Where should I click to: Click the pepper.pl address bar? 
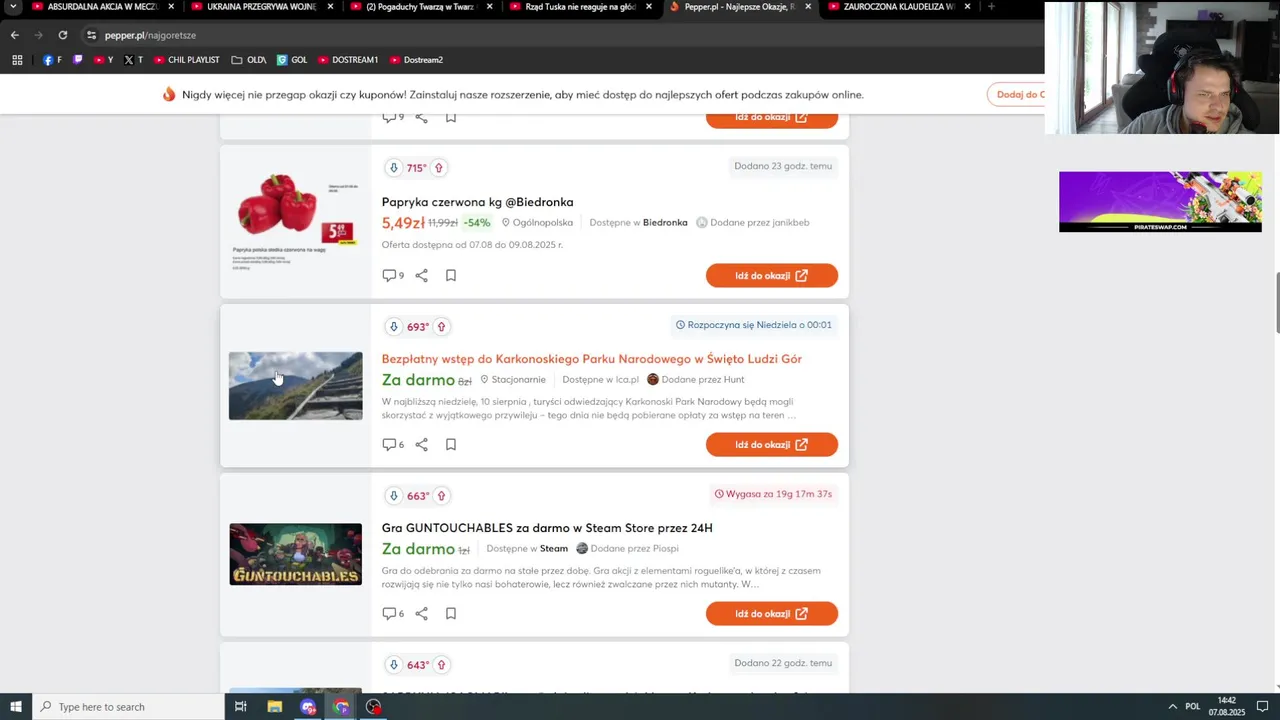click(x=560, y=35)
